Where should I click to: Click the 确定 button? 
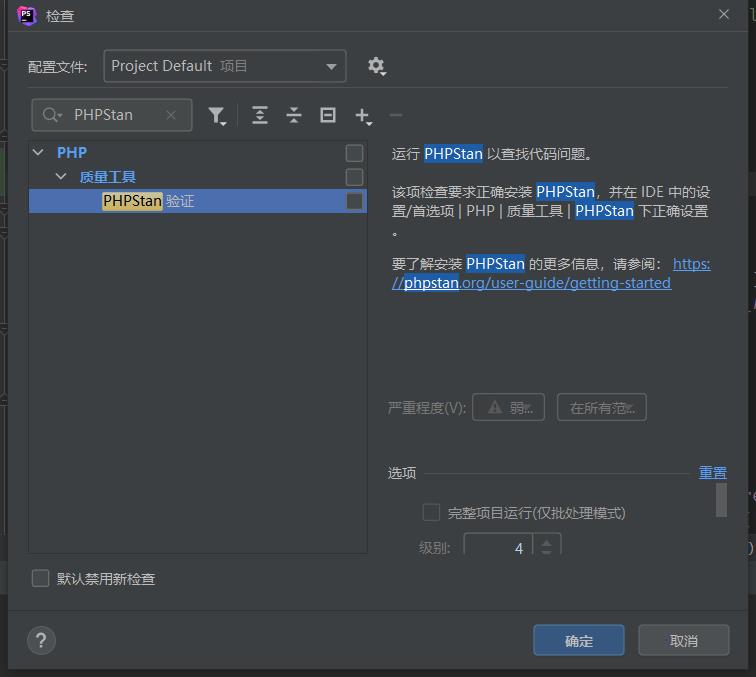point(579,640)
